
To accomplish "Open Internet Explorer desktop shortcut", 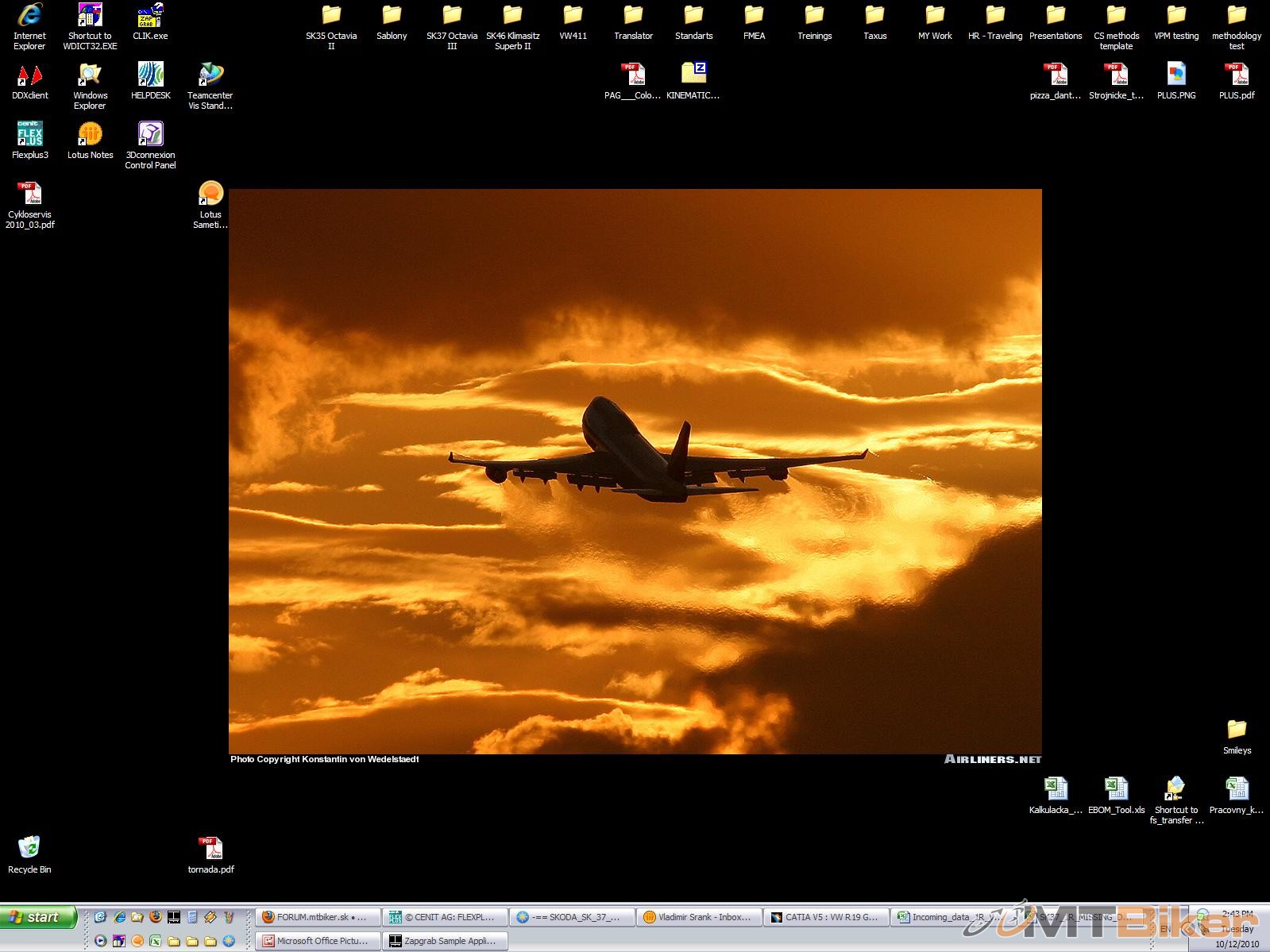I will pyautogui.click(x=29, y=16).
